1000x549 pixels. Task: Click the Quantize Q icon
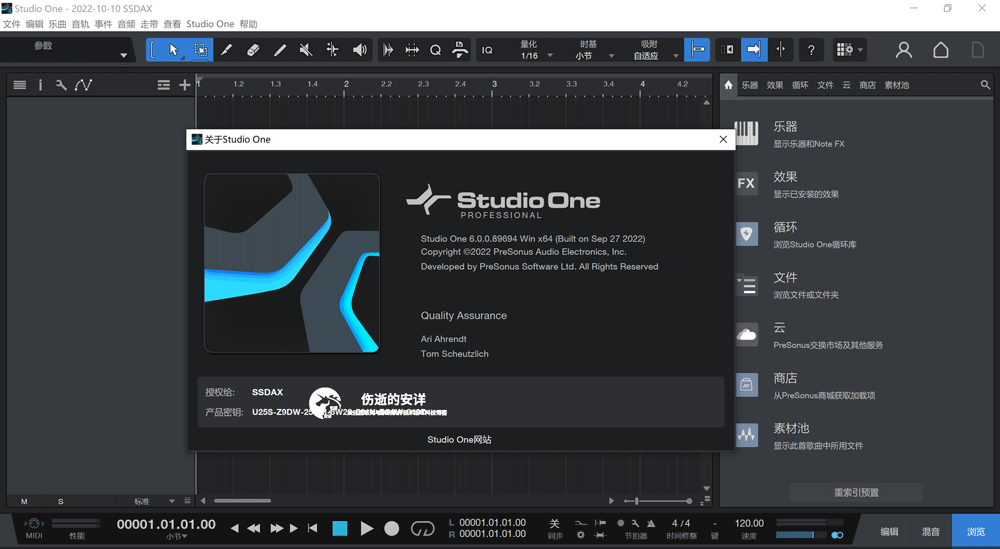click(x=436, y=50)
